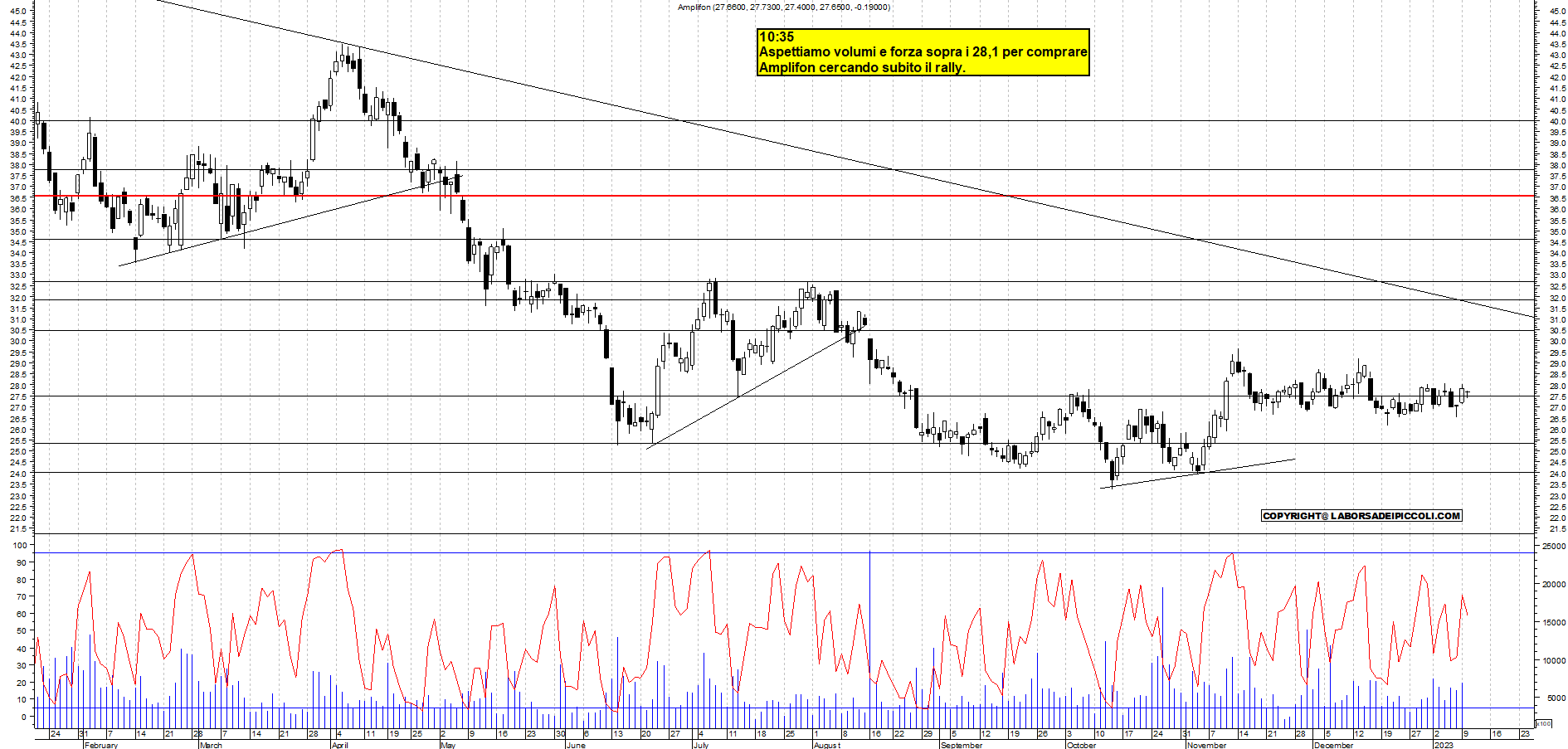The width and height of the screenshot is (1568, 749).
Task: Select the March month label on the time axis
Action: pyautogui.click(x=211, y=745)
